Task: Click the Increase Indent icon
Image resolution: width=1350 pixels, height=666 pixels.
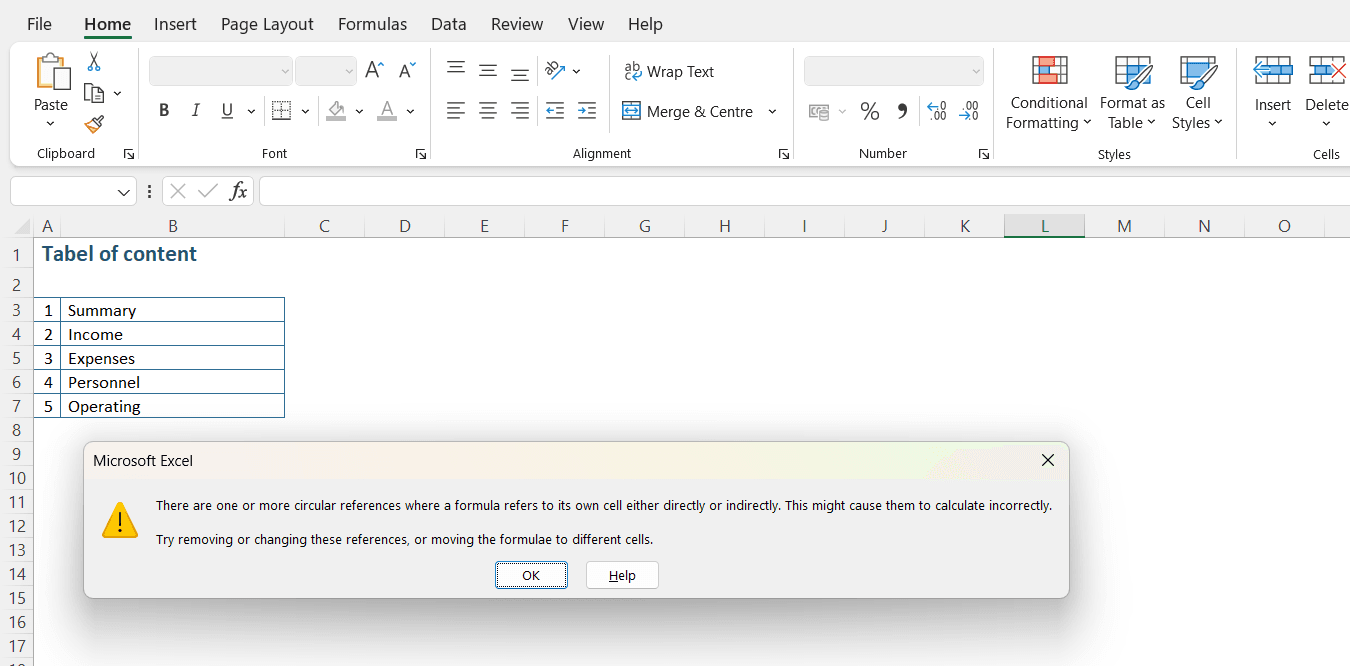Action: 587,111
